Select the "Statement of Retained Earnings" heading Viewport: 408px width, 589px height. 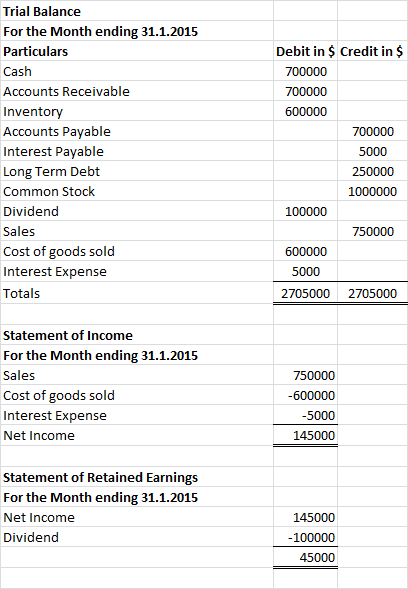pyautogui.click(x=100, y=477)
